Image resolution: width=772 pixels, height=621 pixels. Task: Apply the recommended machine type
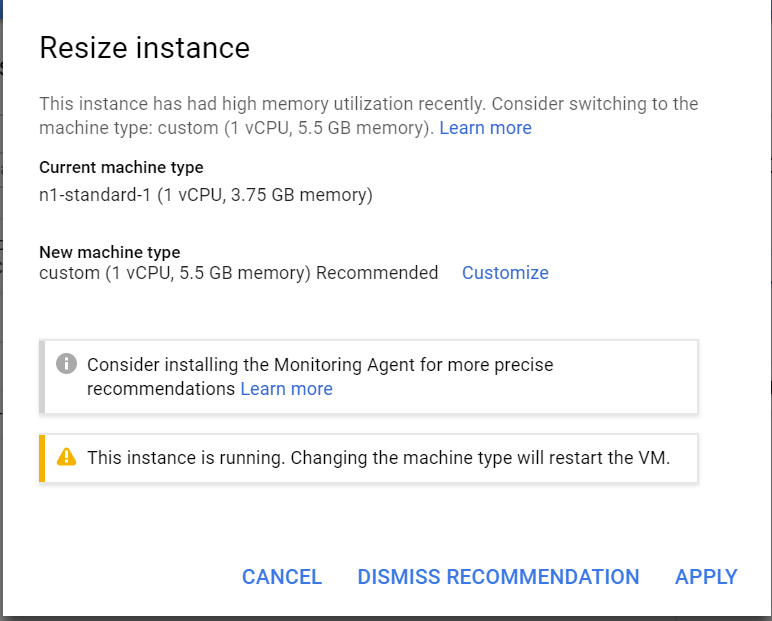click(x=706, y=577)
